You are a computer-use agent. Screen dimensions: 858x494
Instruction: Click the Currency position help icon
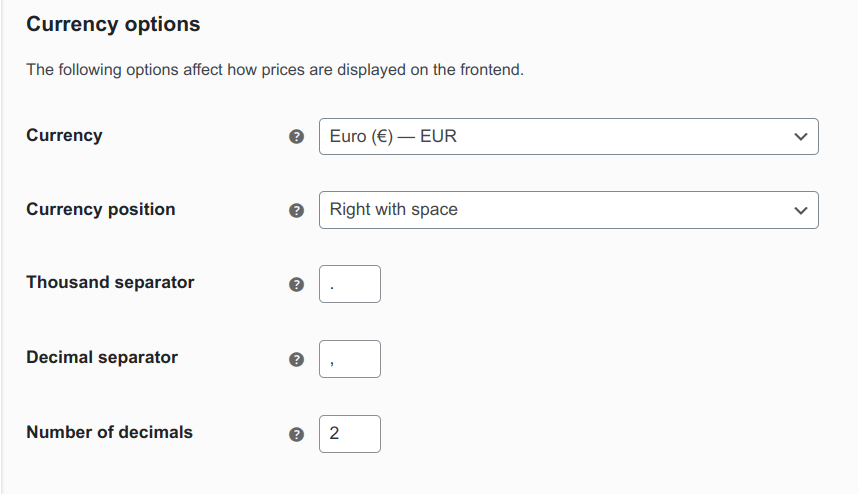[296, 211]
